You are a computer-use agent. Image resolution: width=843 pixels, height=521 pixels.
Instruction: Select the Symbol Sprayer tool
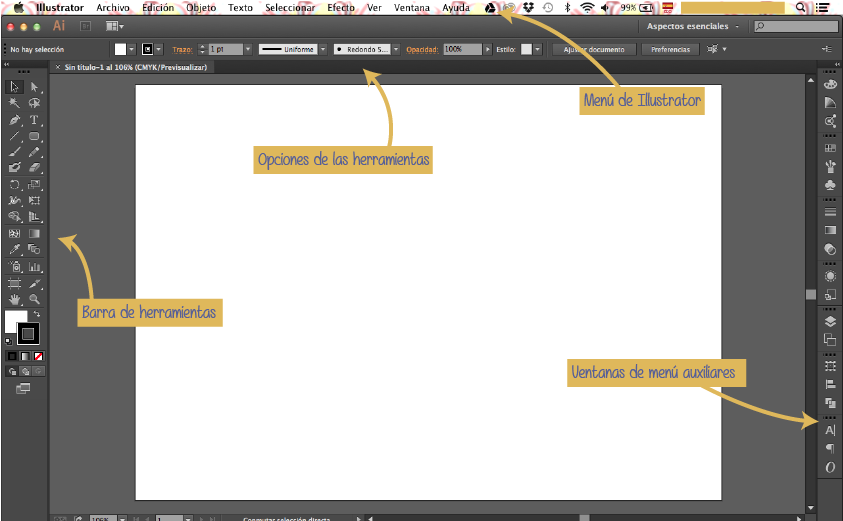pyautogui.click(x=15, y=267)
